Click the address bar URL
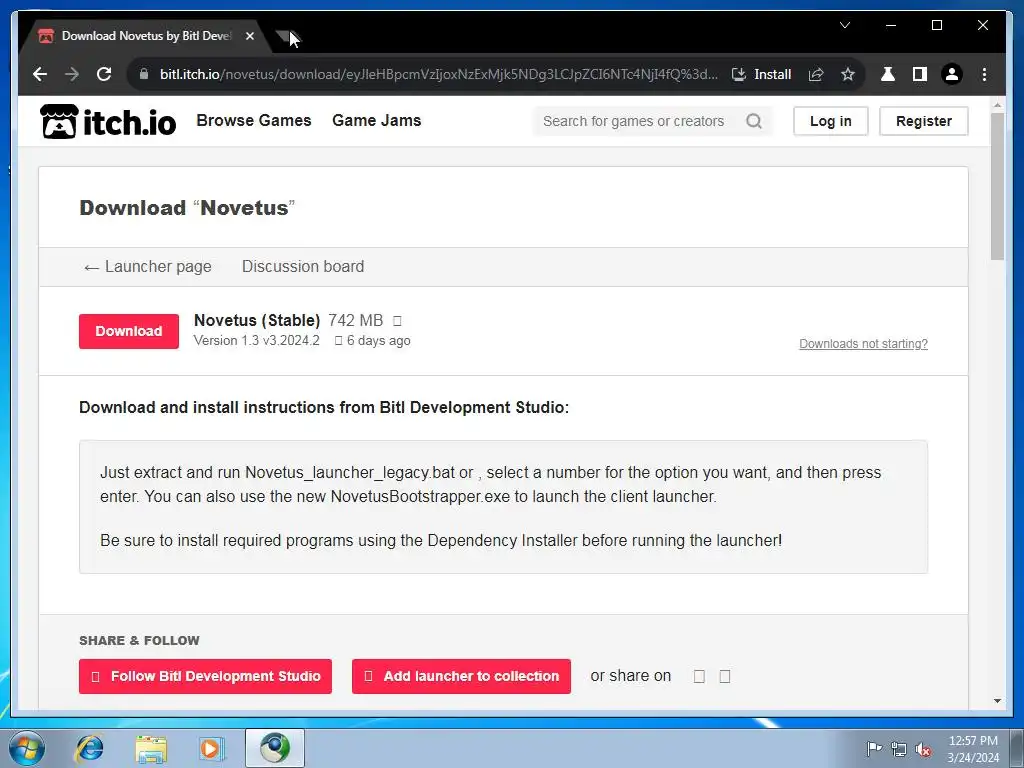 click(x=439, y=74)
